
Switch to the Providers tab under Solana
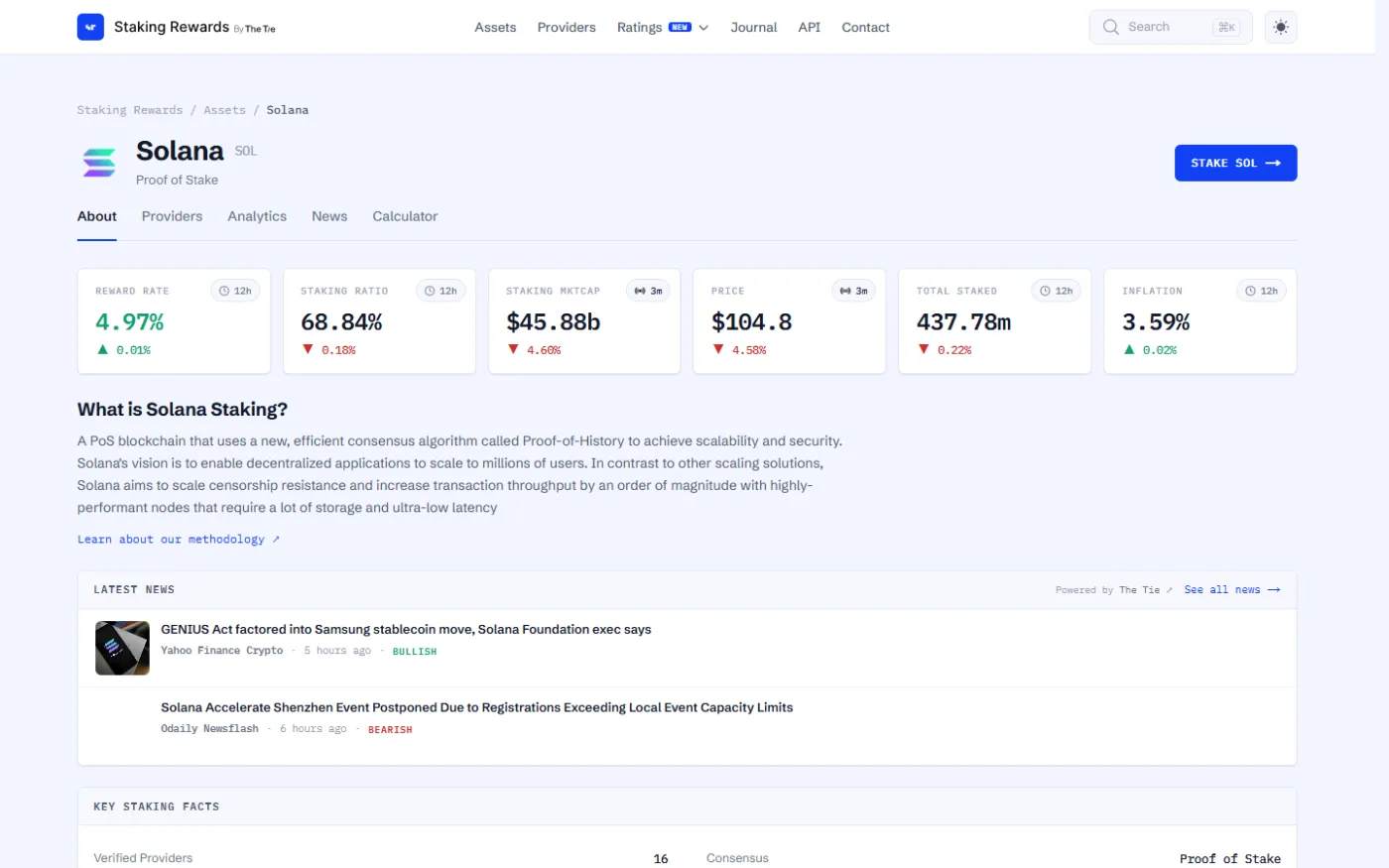click(172, 216)
